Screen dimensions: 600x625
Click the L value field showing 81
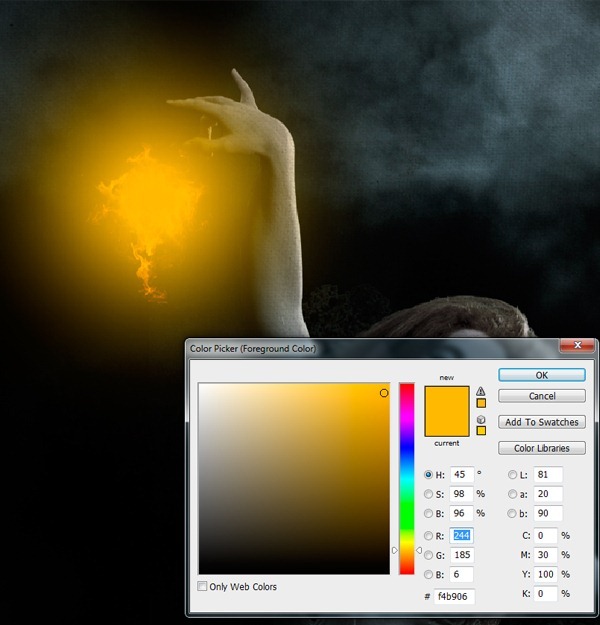(x=548, y=474)
